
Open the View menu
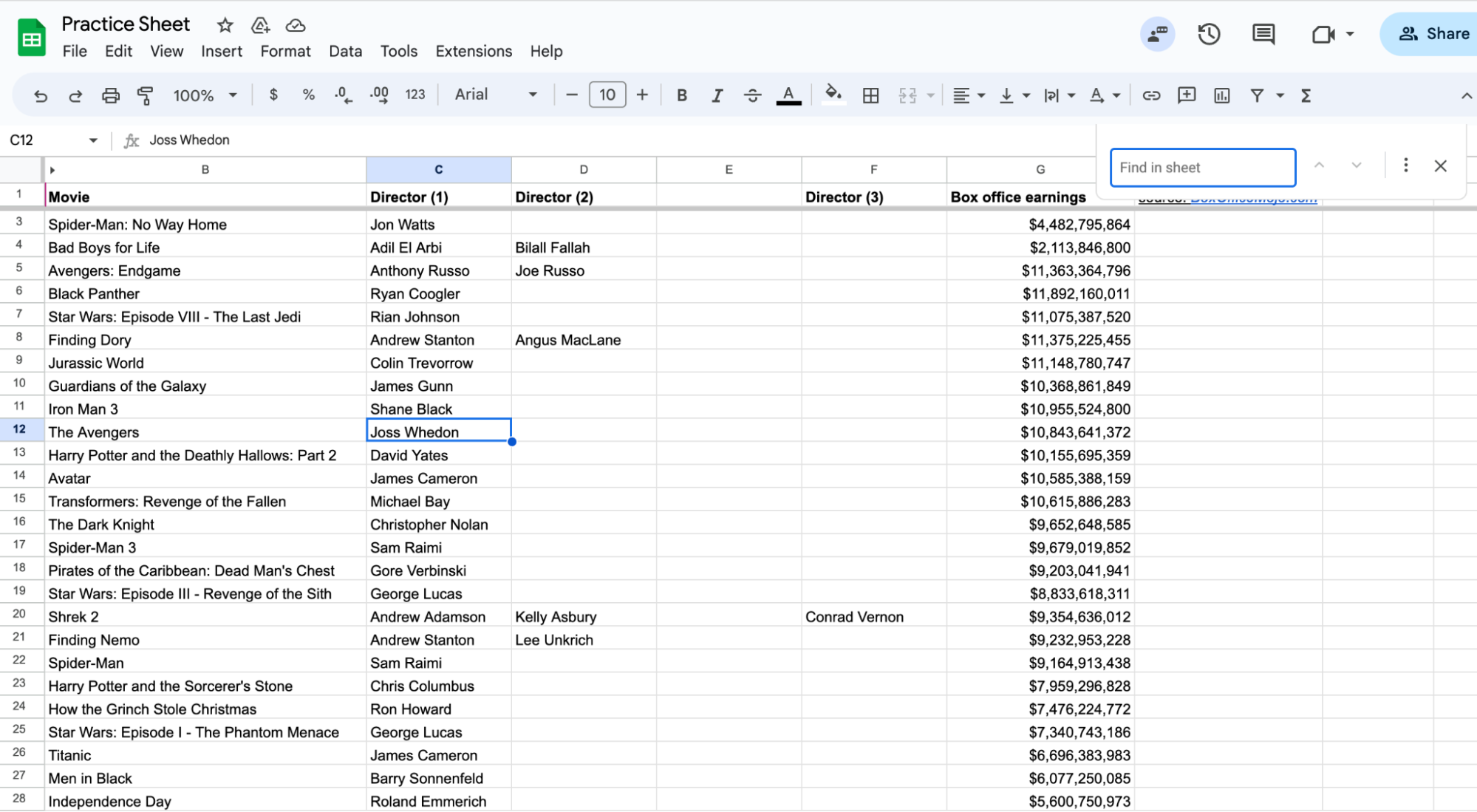[166, 51]
